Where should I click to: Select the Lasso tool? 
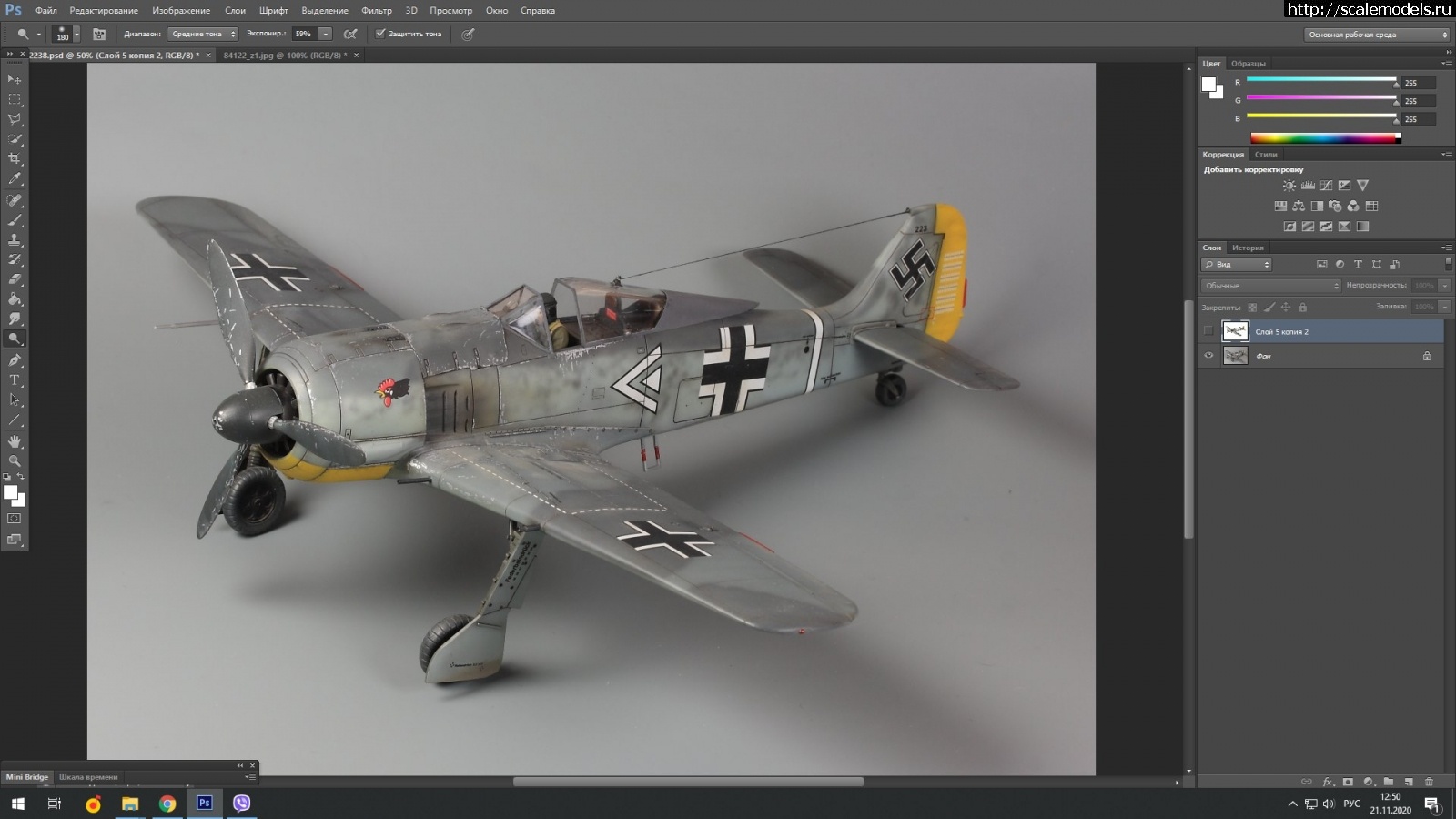15,119
